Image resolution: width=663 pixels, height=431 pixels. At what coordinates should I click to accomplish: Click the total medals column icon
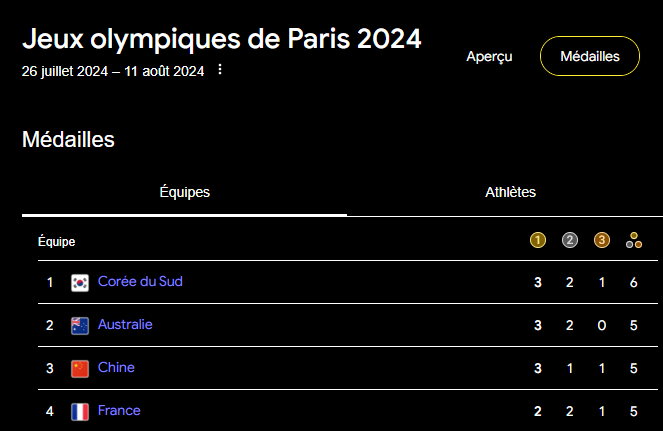pyautogui.click(x=633, y=240)
